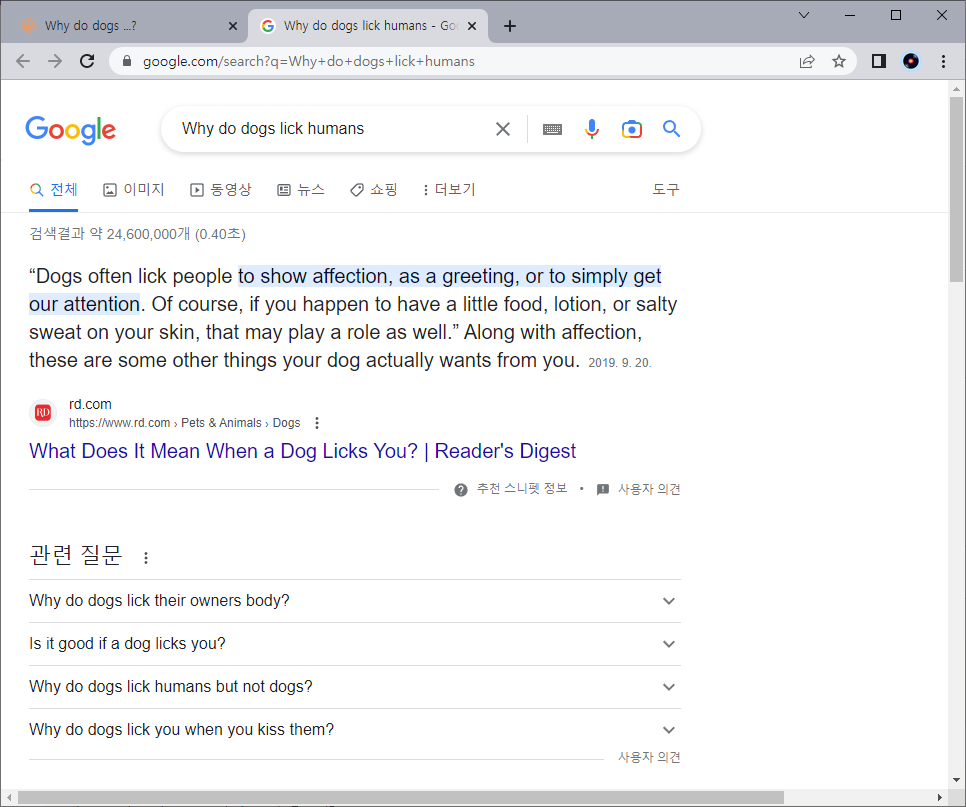The image size is (966, 807).
Task: Switch to 이미지 results
Action: pos(134,189)
